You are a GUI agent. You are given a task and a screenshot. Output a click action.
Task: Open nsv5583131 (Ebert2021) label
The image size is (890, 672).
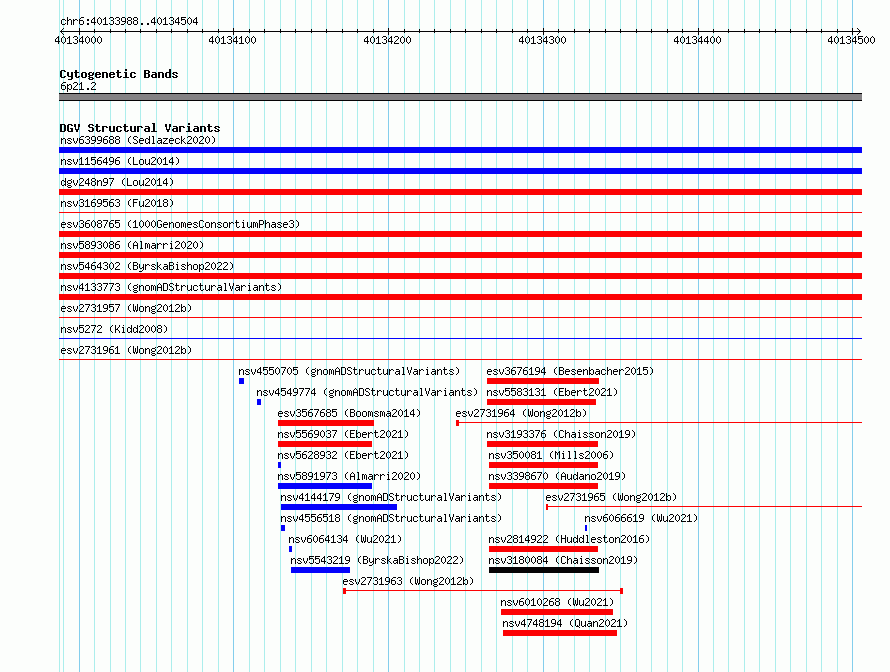click(552, 392)
